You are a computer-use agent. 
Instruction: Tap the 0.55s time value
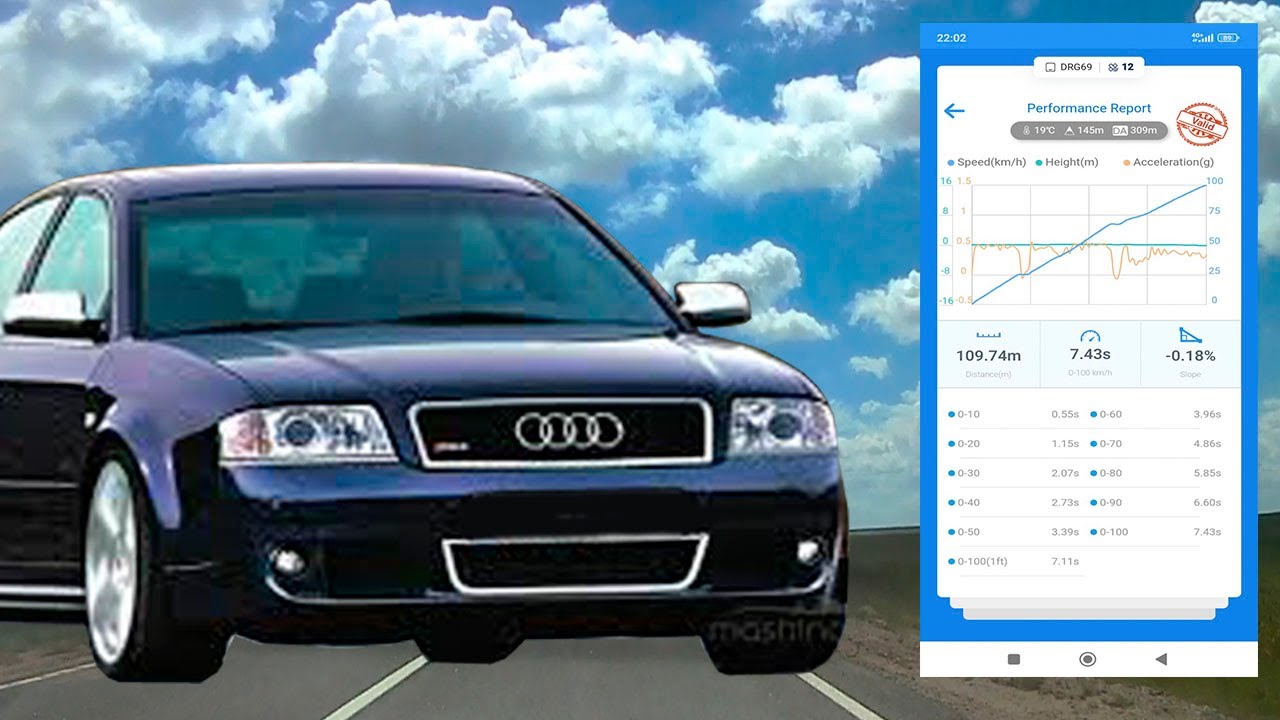pyautogui.click(x=1065, y=414)
